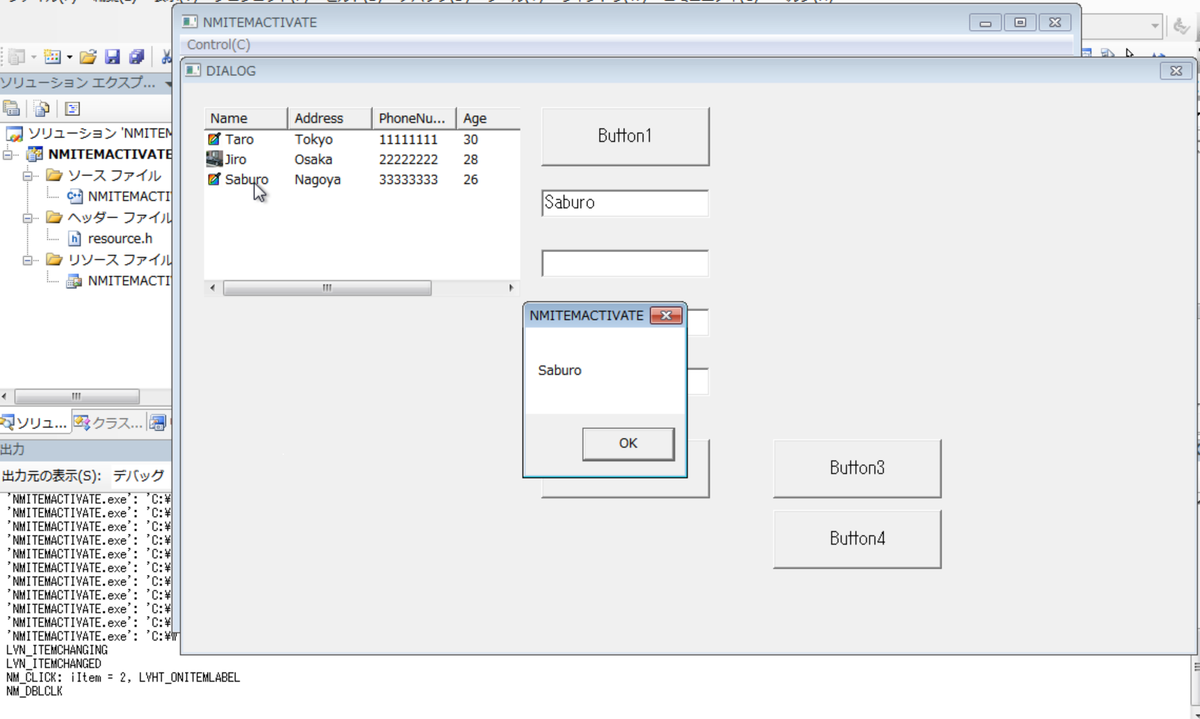Click Button1 in the DIALOG window
The height and width of the screenshot is (719, 1200).
coord(625,136)
